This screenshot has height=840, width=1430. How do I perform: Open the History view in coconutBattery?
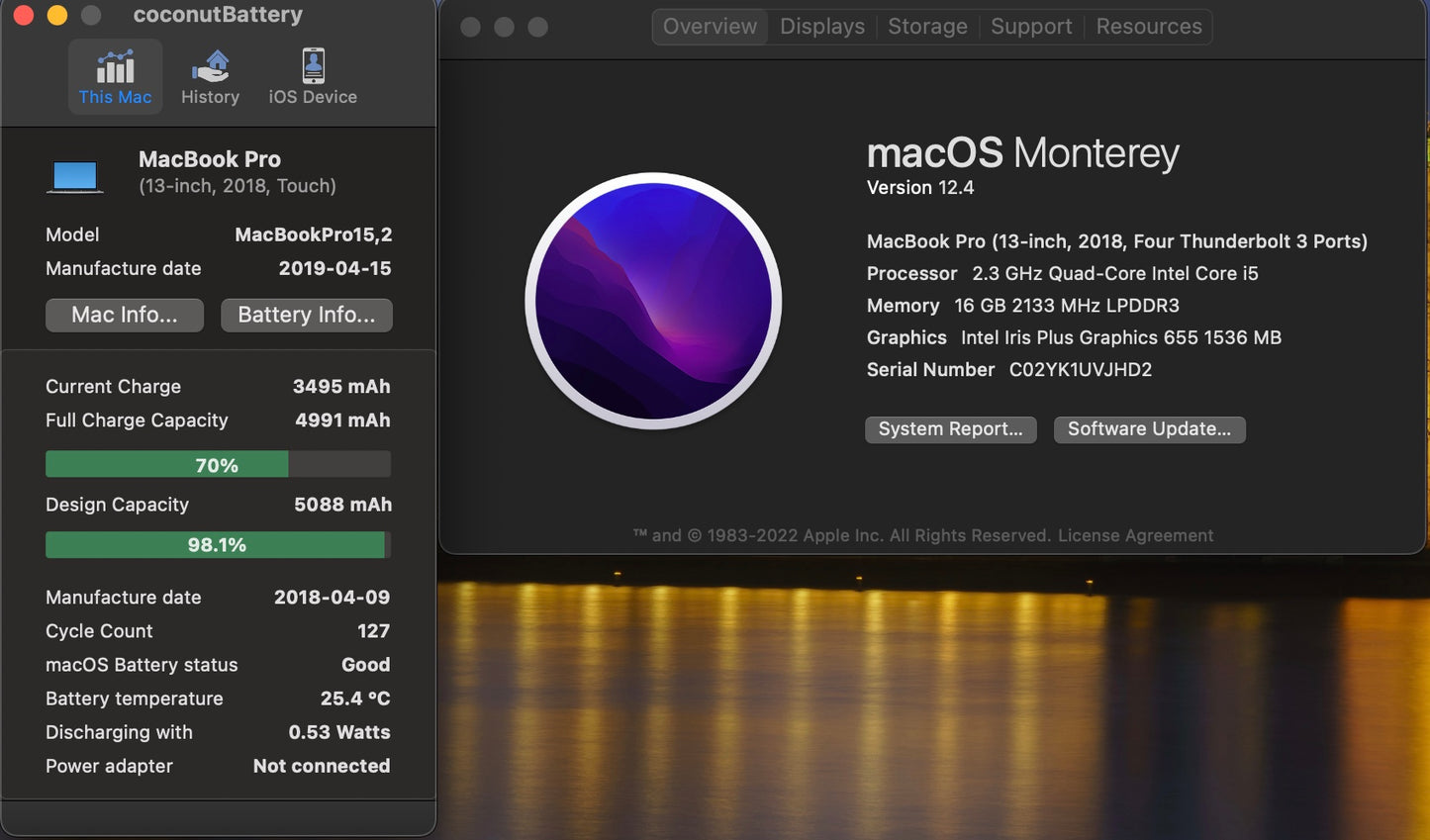click(x=210, y=76)
